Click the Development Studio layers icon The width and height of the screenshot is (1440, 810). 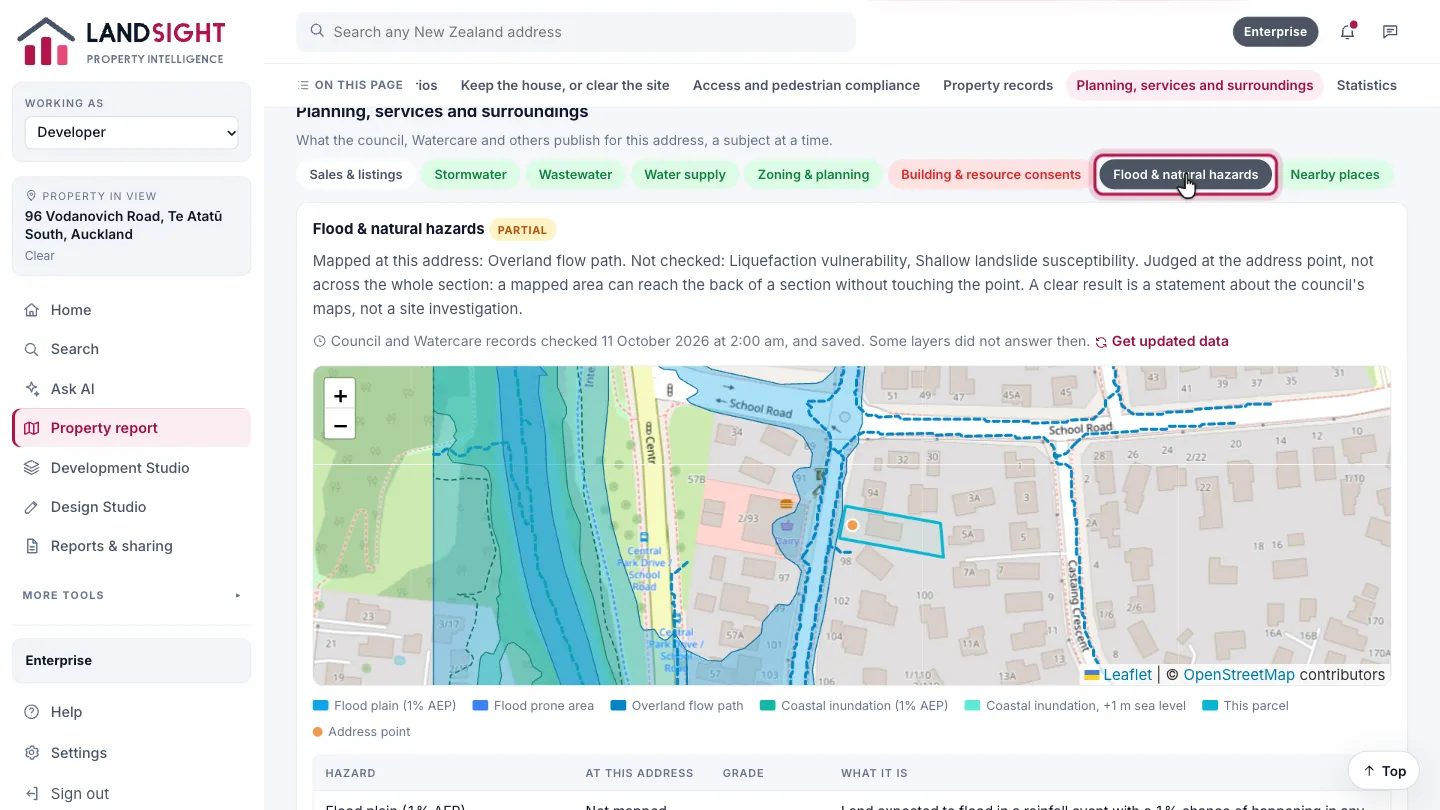[x=32, y=468]
